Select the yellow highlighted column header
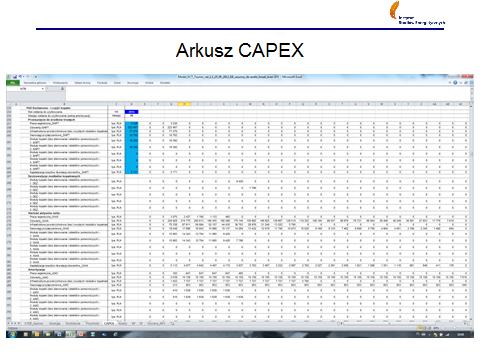The height and width of the screenshot is (360, 480). click(184, 104)
